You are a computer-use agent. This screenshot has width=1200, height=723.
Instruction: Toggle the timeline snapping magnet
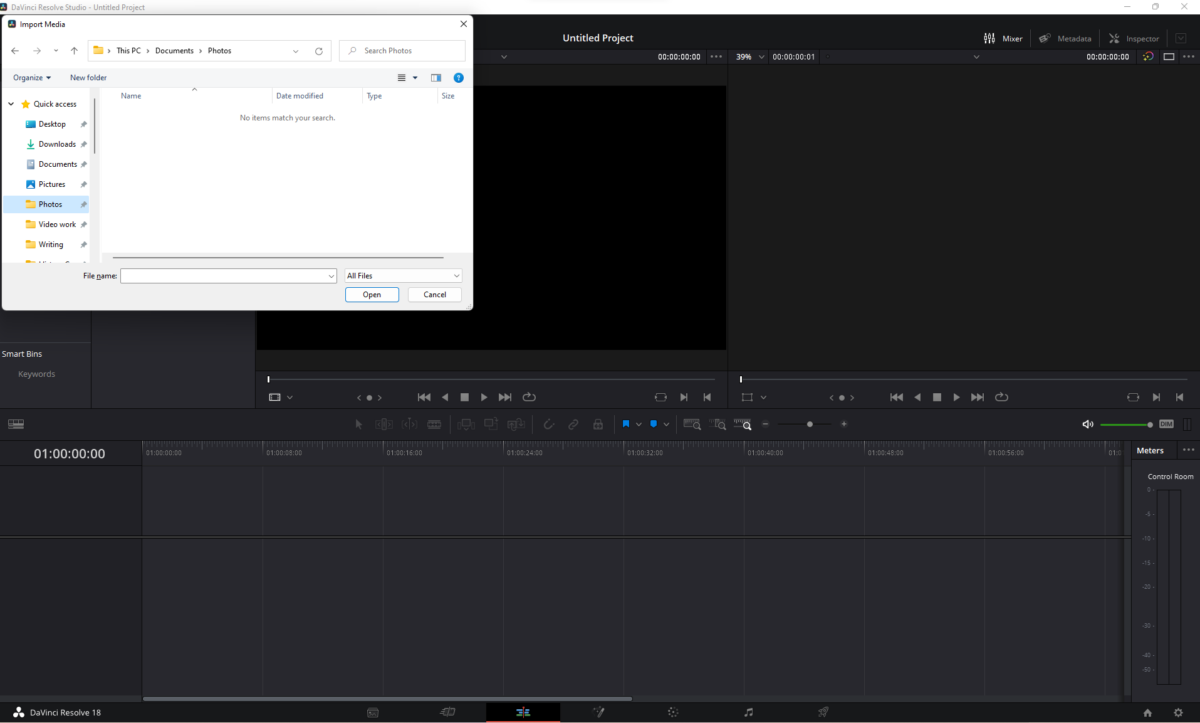548,424
